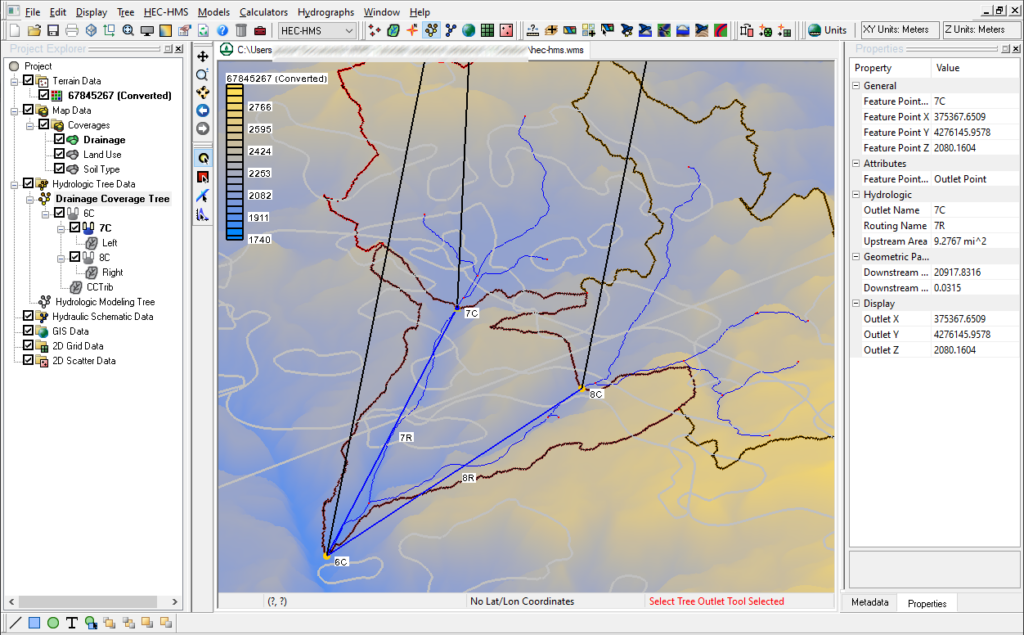This screenshot has height=635, width=1024.
Task: Collapse the Drainage Coverage Tree node
Action: click(x=29, y=199)
